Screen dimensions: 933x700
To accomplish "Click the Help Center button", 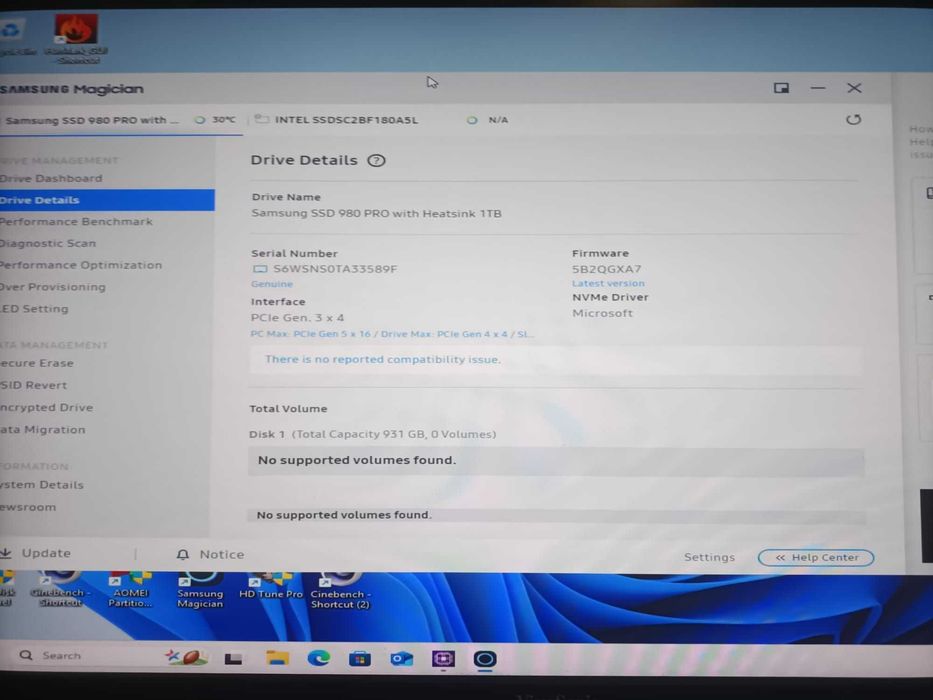I will coord(816,558).
